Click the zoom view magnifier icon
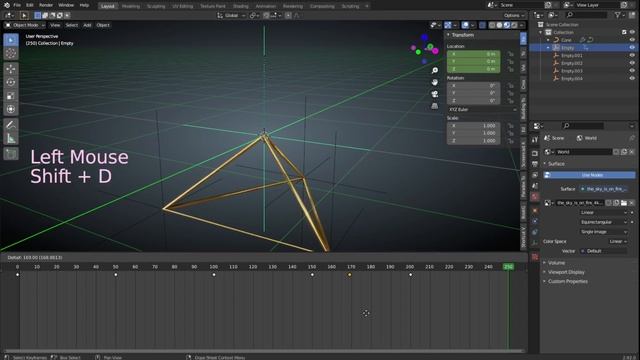The image size is (640, 360). coord(435,71)
